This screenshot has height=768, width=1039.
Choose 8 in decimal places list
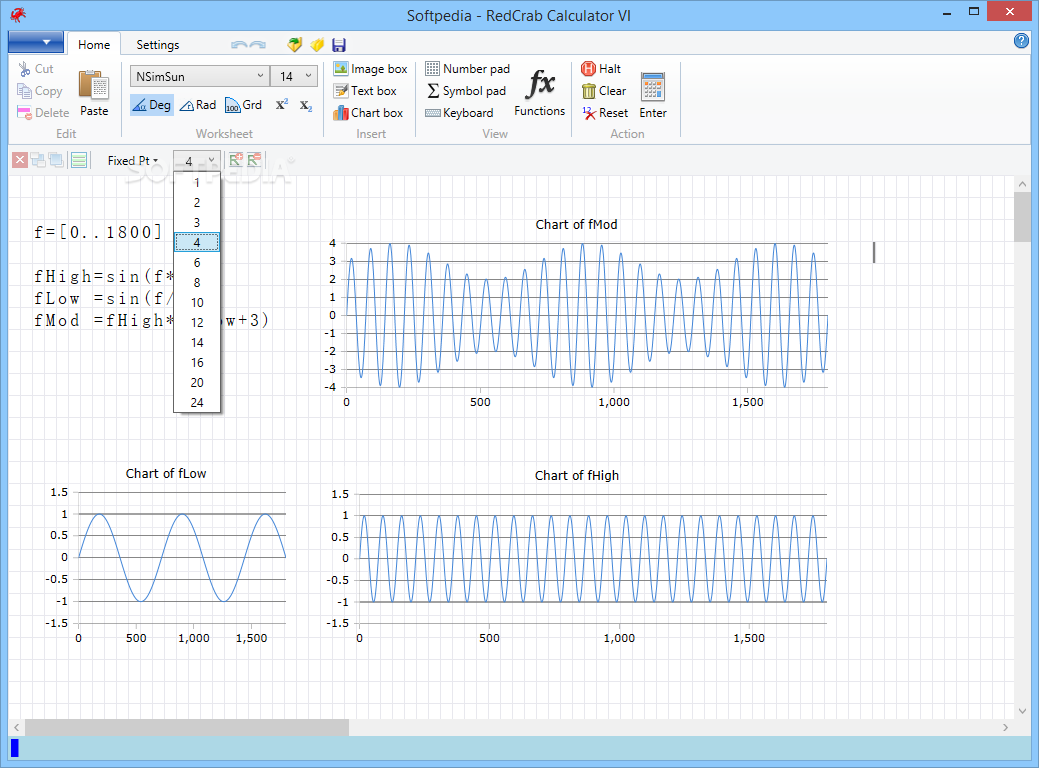tap(197, 282)
